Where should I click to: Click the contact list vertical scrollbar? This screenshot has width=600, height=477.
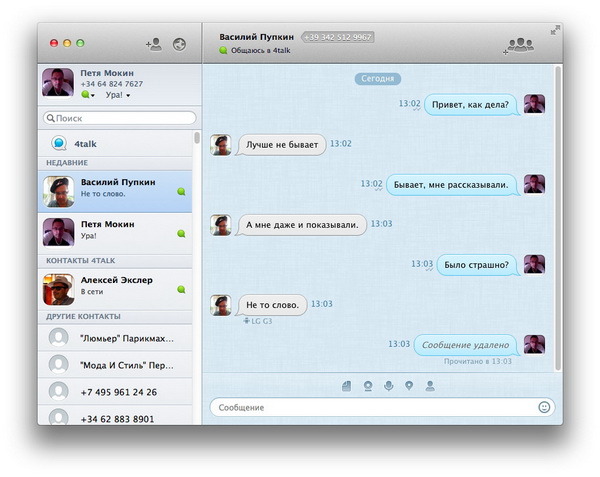197,138
